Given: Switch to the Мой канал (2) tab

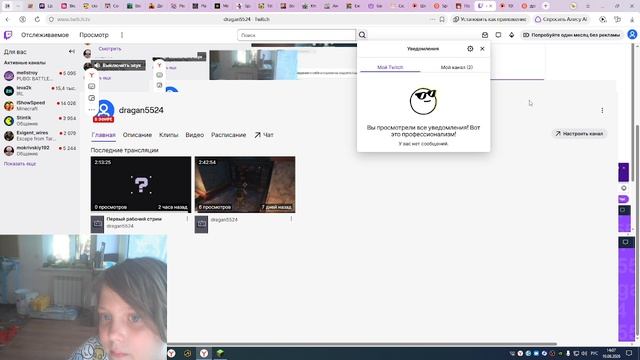Looking at the screenshot, I should click(x=457, y=67).
